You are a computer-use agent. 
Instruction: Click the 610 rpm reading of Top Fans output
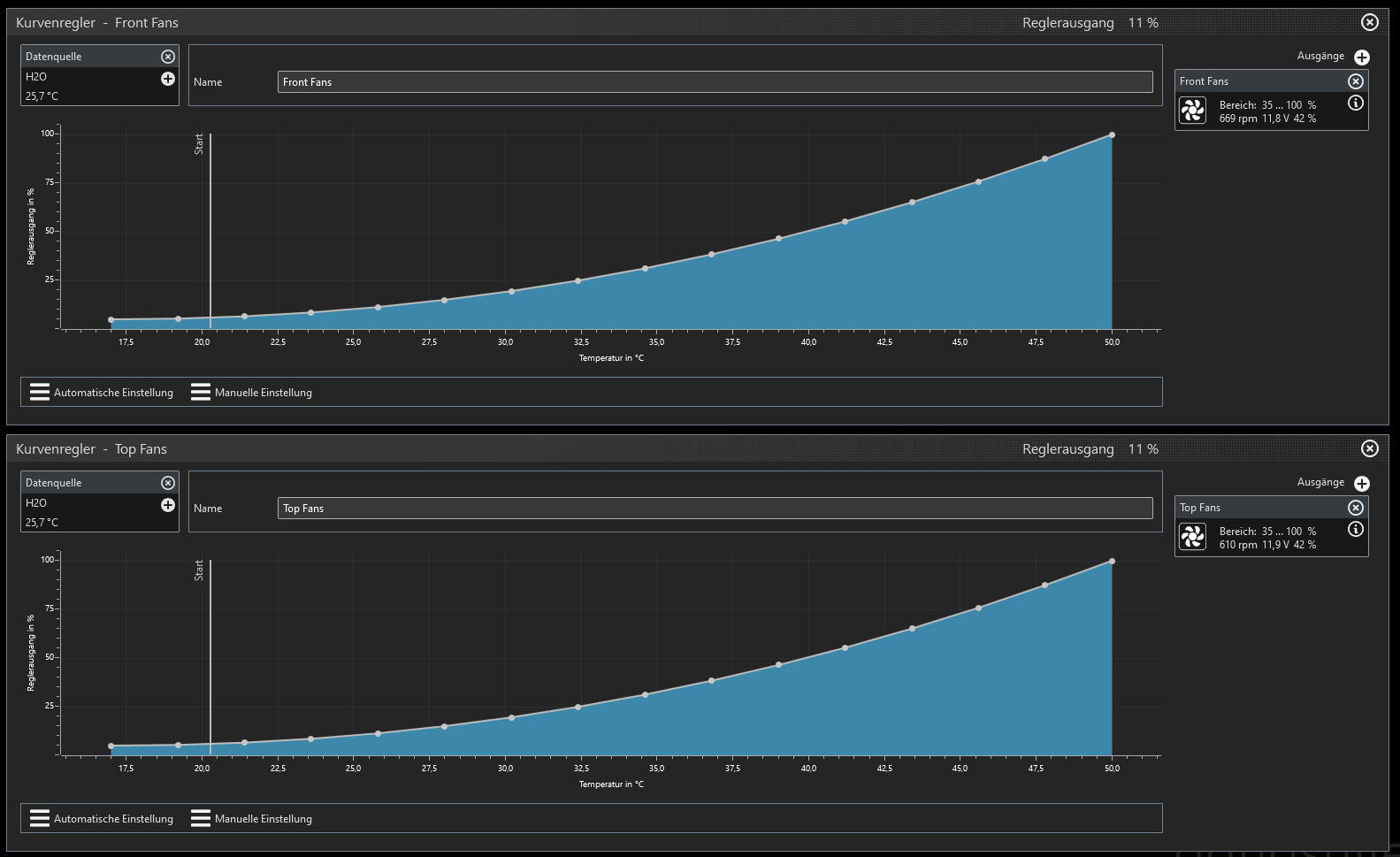[1238, 545]
